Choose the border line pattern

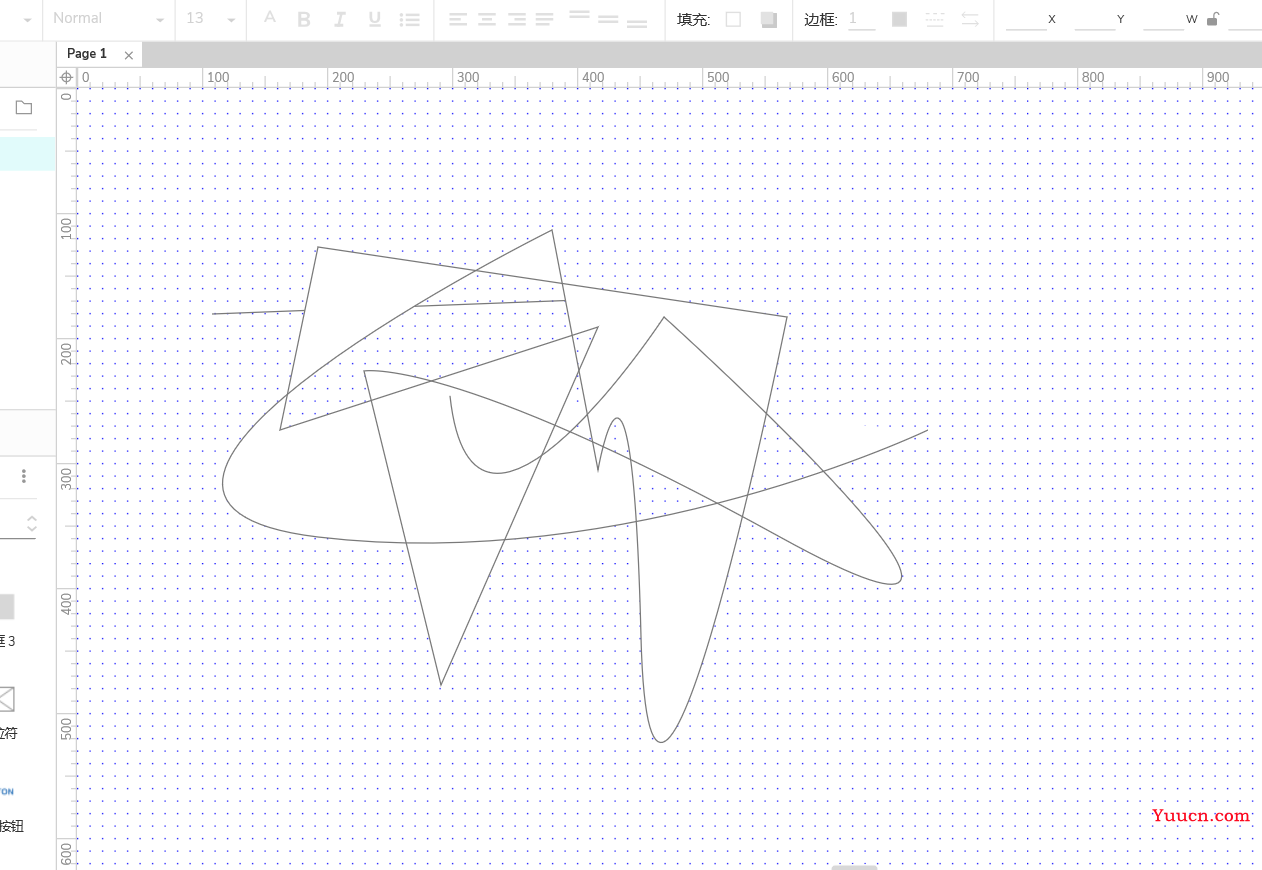click(935, 19)
